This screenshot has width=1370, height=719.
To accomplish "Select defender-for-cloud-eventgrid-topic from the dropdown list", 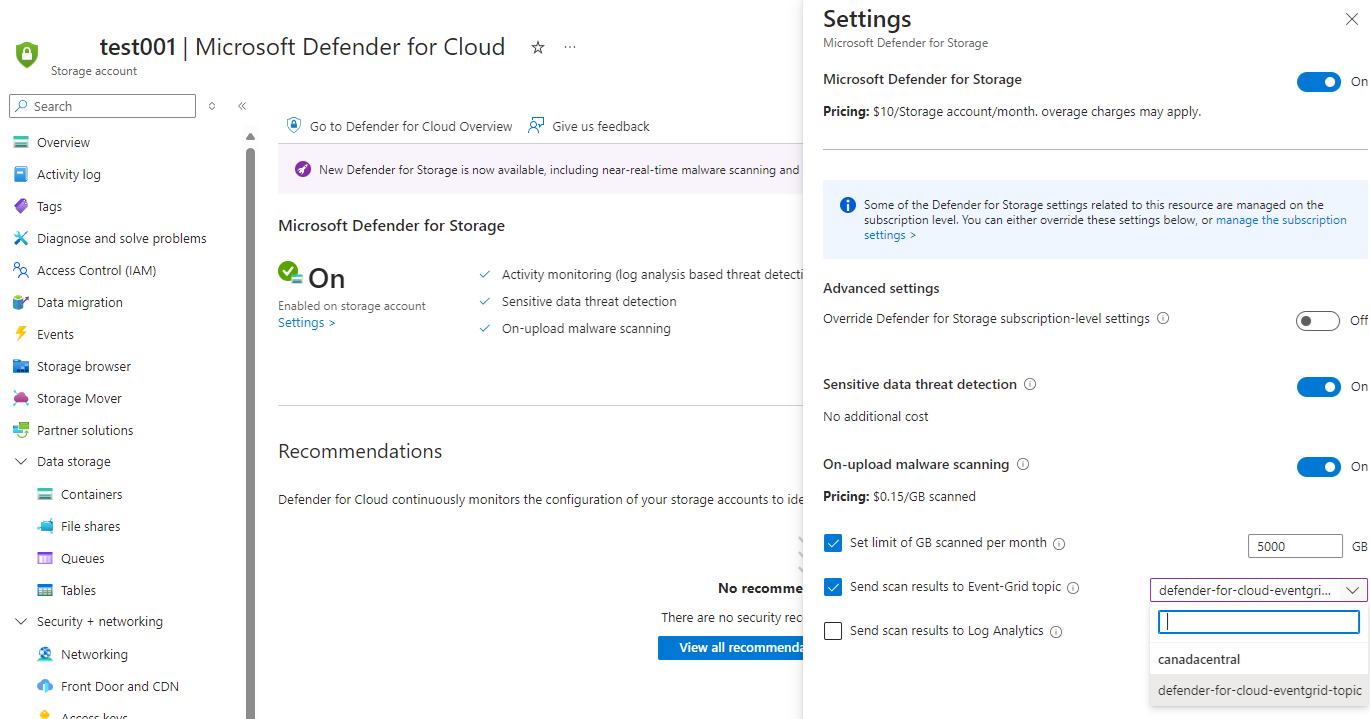I will pos(1259,690).
